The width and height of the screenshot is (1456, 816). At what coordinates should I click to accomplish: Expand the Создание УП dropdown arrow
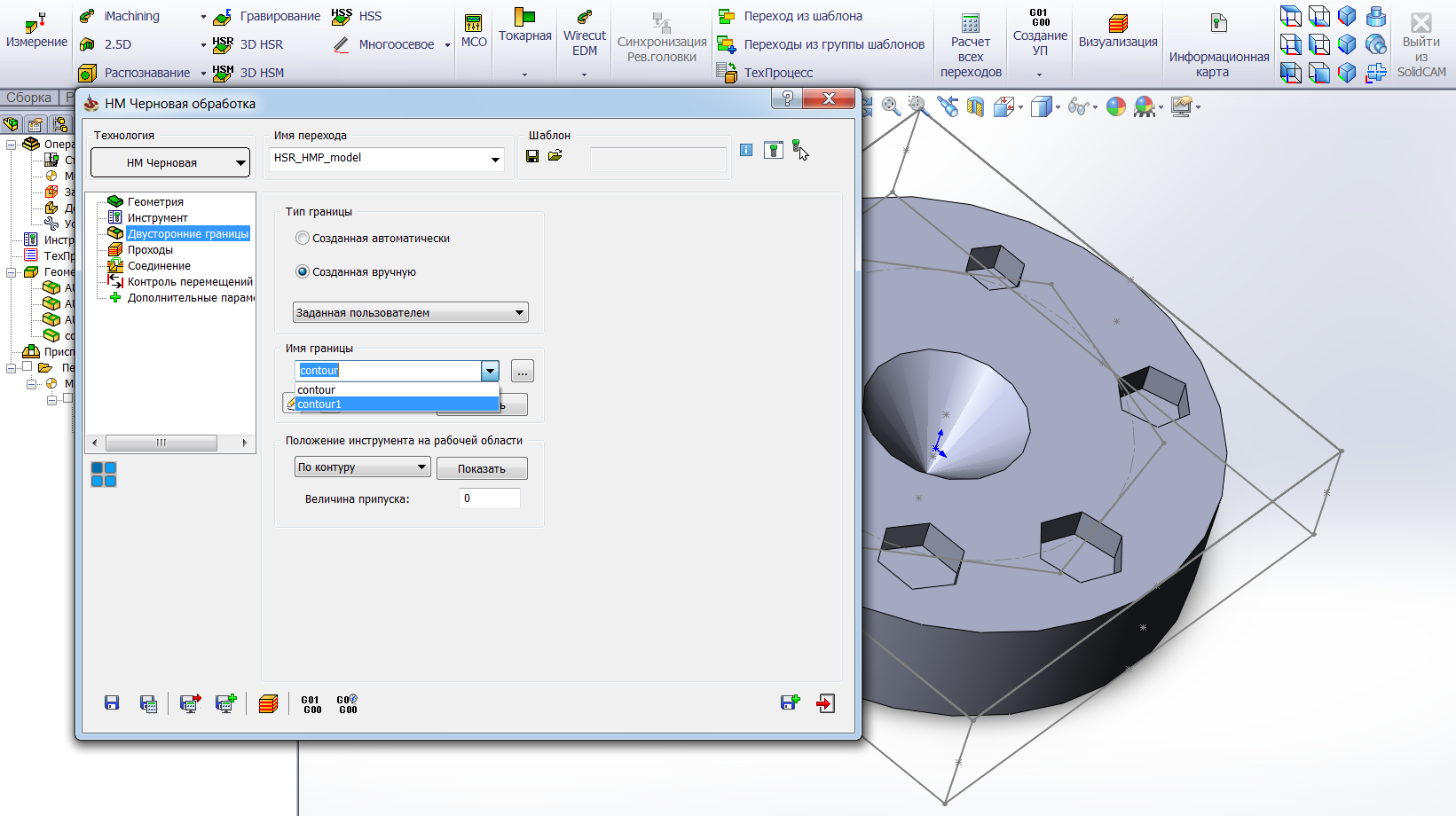1040,75
